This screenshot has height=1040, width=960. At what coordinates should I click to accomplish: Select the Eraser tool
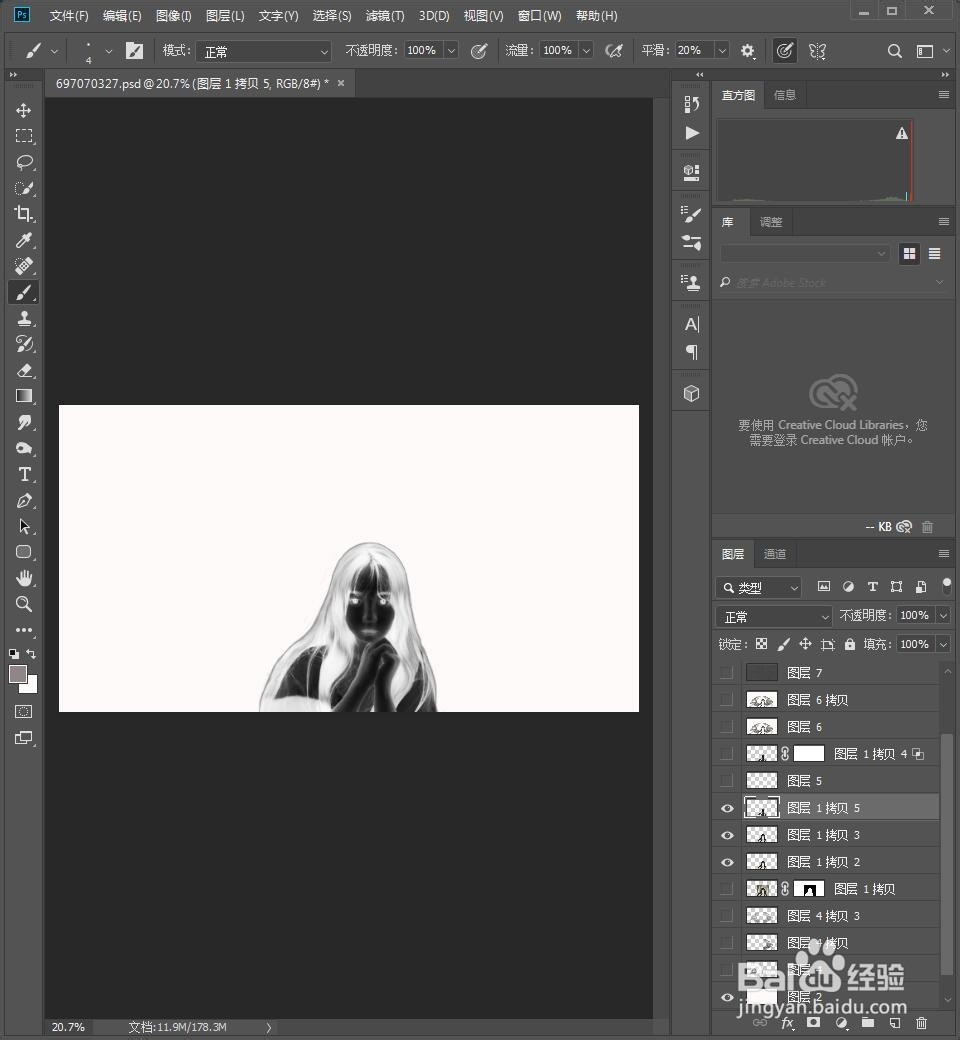pos(24,370)
